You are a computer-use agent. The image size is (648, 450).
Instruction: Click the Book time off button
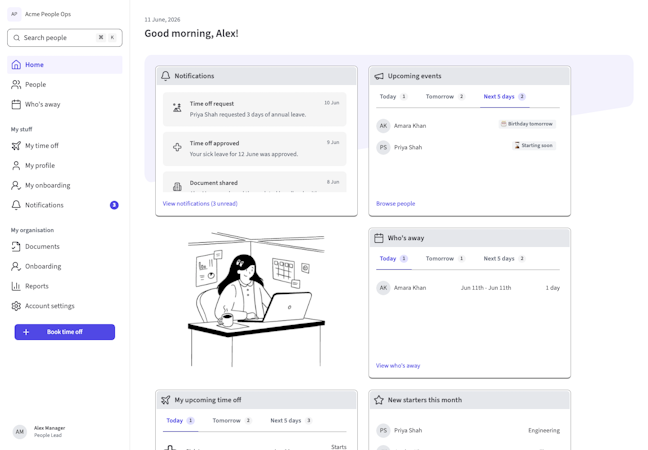coord(65,332)
